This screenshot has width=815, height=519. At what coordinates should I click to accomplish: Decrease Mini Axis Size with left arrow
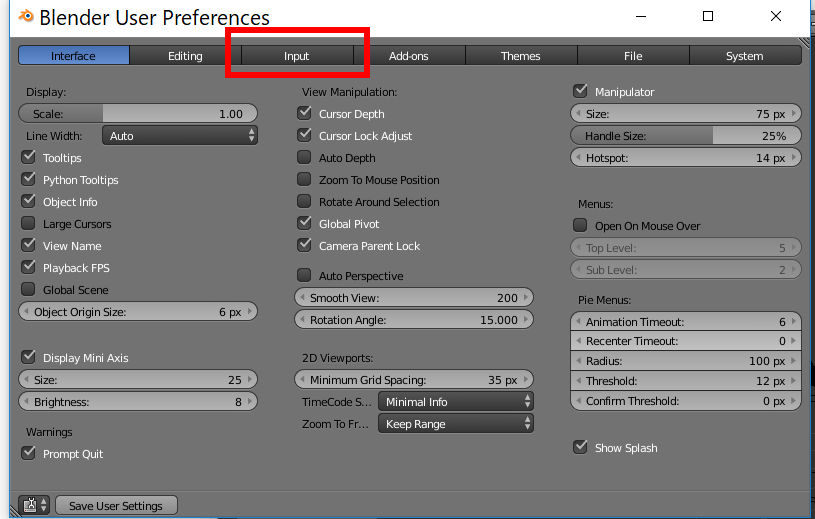(x=26, y=380)
